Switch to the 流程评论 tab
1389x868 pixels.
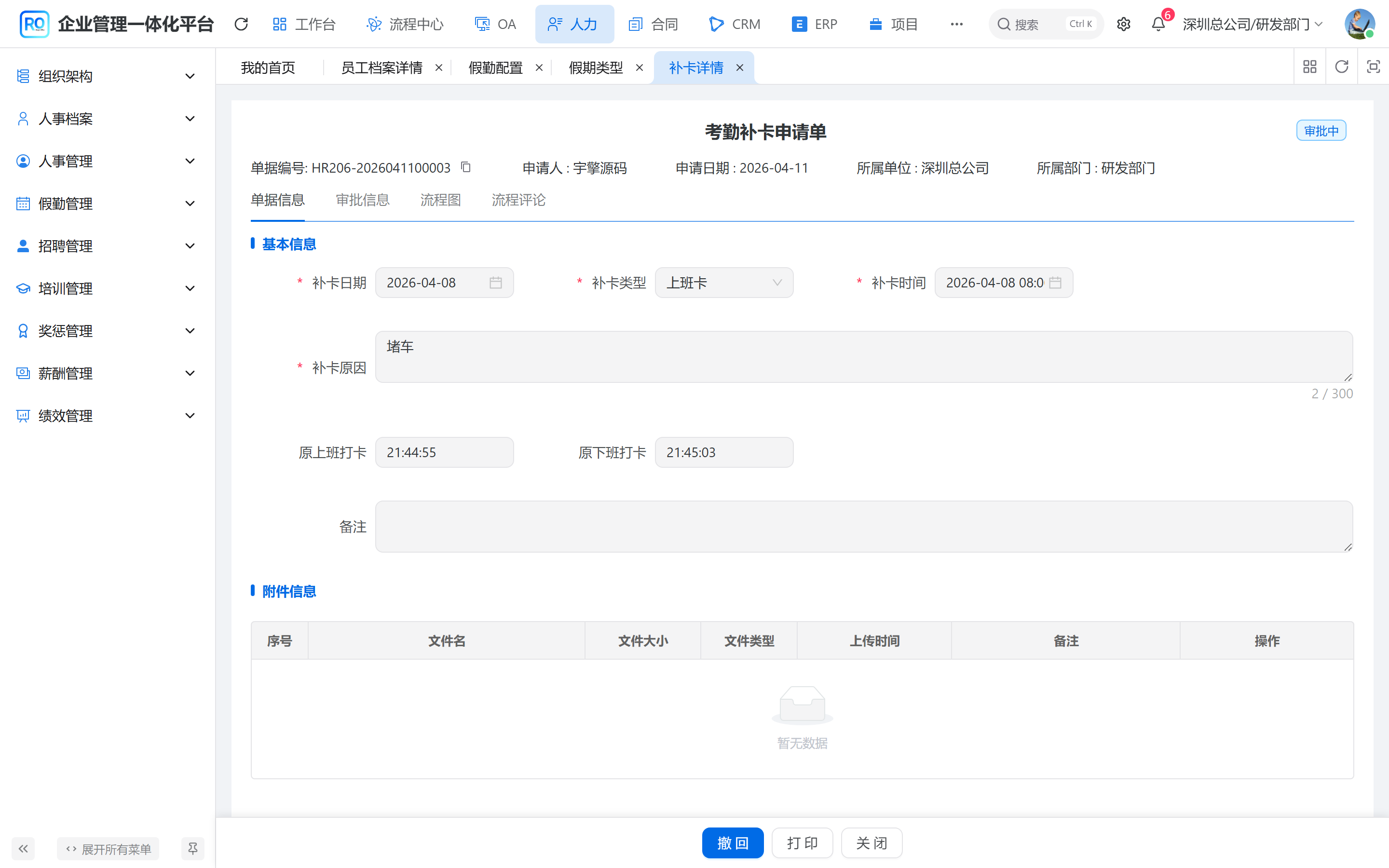(518, 200)
